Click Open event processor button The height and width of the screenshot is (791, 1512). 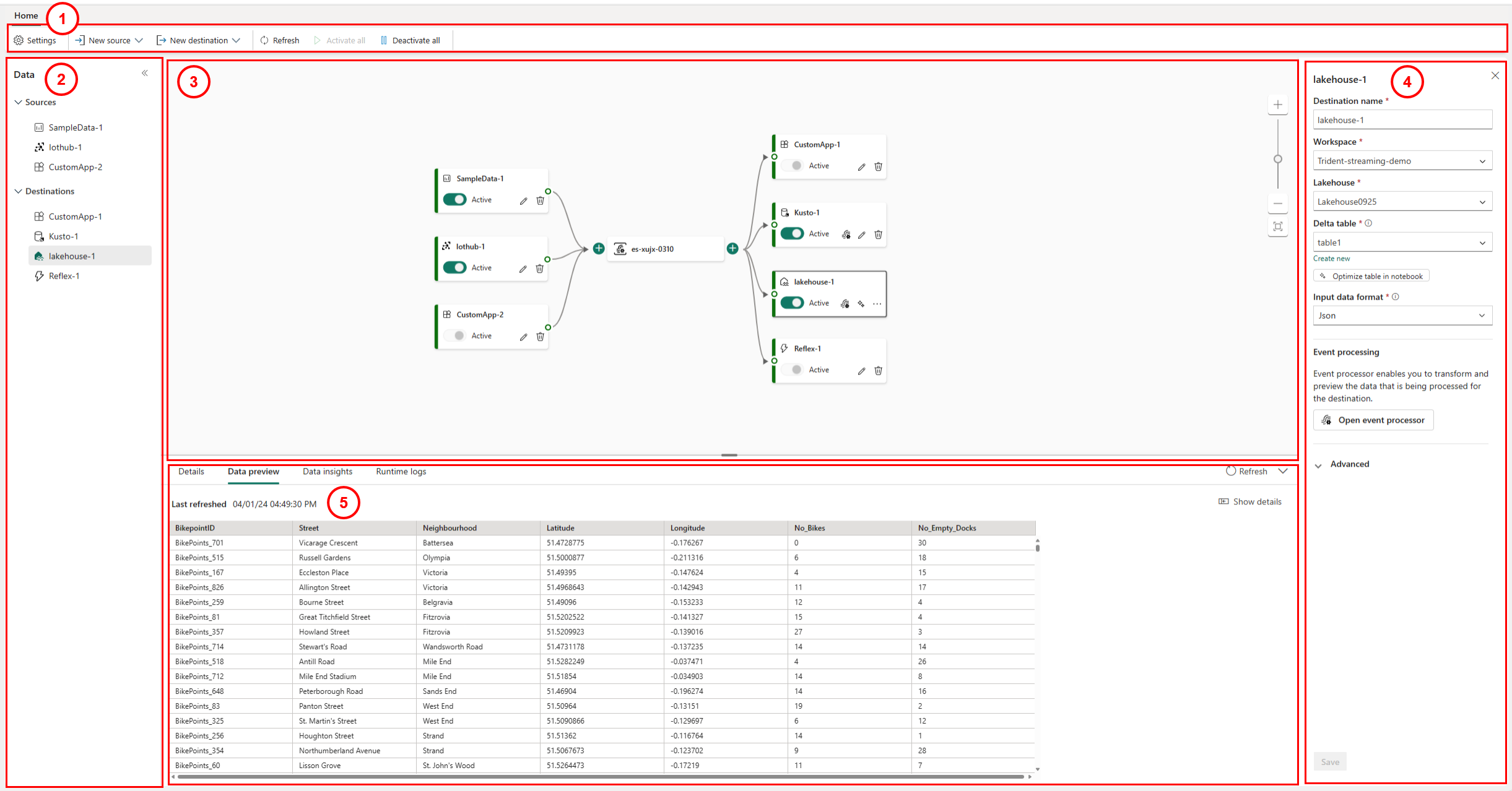[x=1373, y=420]
